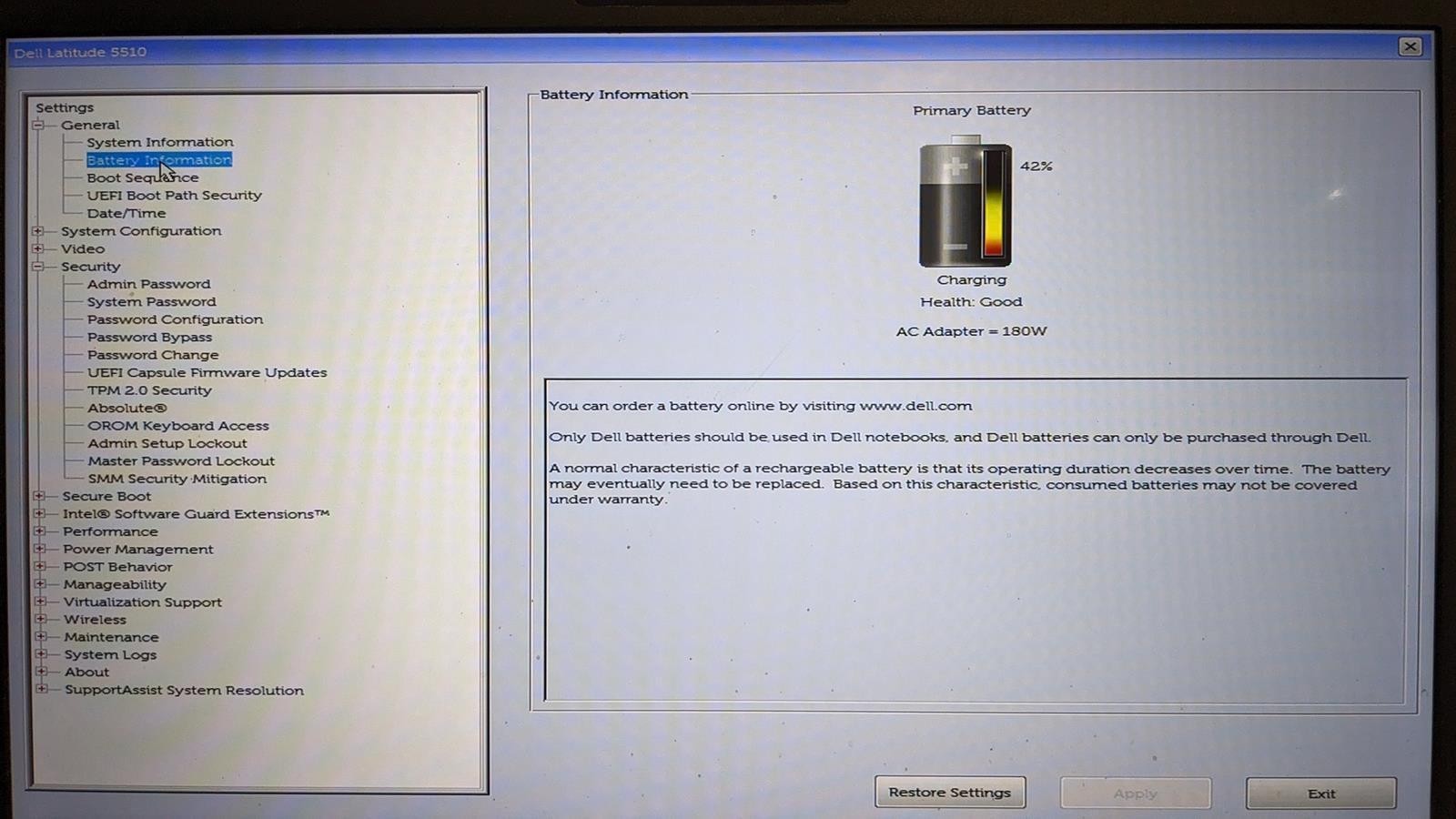1456x819 pixels.
Task: Collapse the General tree node
Action: coord(38,126)
